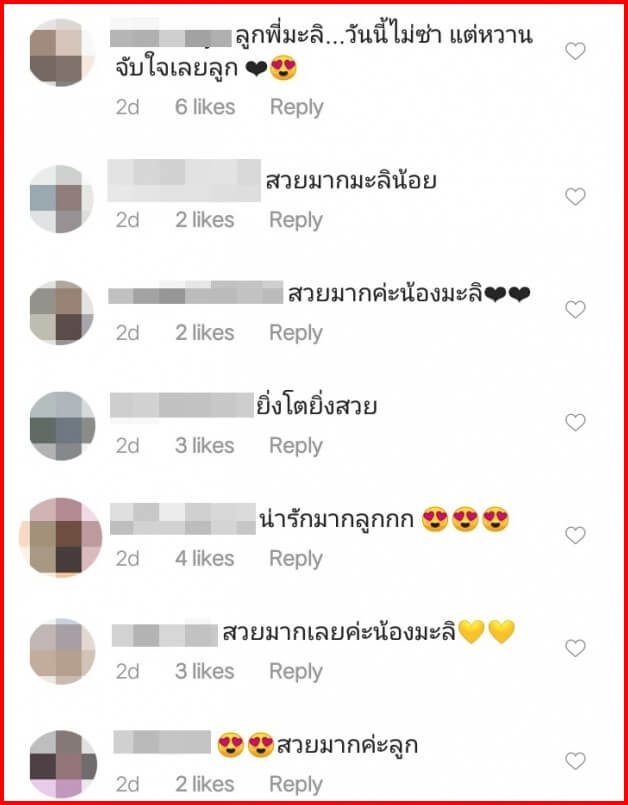The width and height of the screenshot is (628, 805).
Task: Heart the 'ยิ่งโตยิ่งสวย' comment
Action: click(575, 422)
